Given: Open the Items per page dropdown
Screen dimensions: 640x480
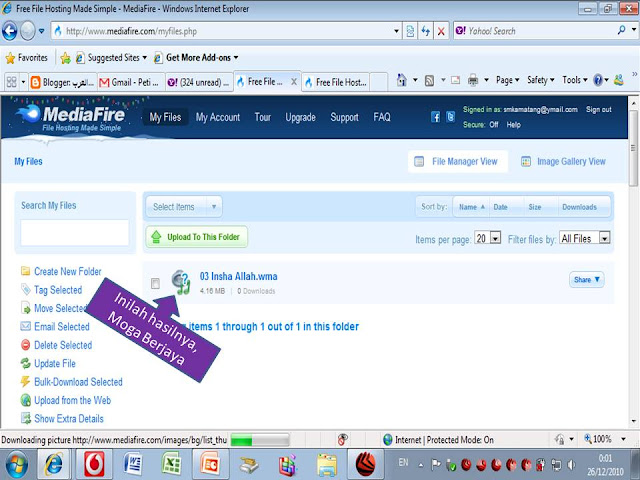Looking at the screenshot, I should [x=487, y=238].
